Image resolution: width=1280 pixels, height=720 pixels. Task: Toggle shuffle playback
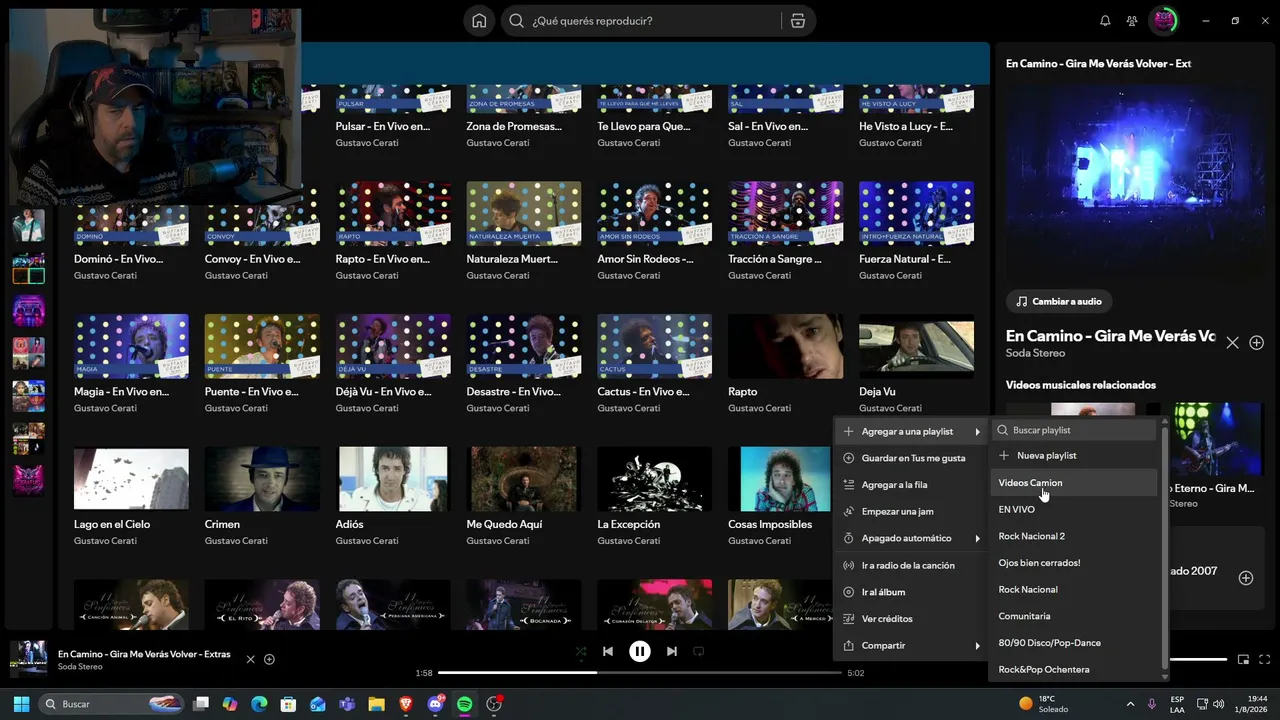click(x=581, y=651)
